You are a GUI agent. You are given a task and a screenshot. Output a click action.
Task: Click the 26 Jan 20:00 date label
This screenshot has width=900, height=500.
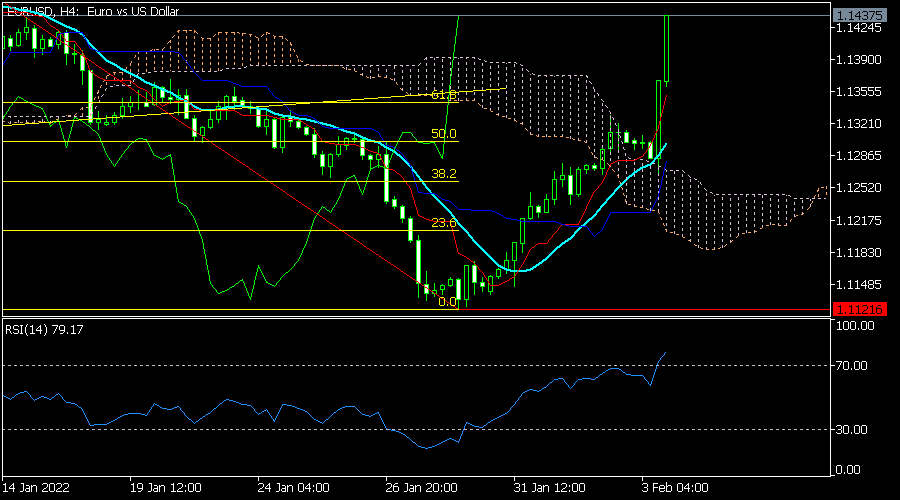tap(421, 488)
